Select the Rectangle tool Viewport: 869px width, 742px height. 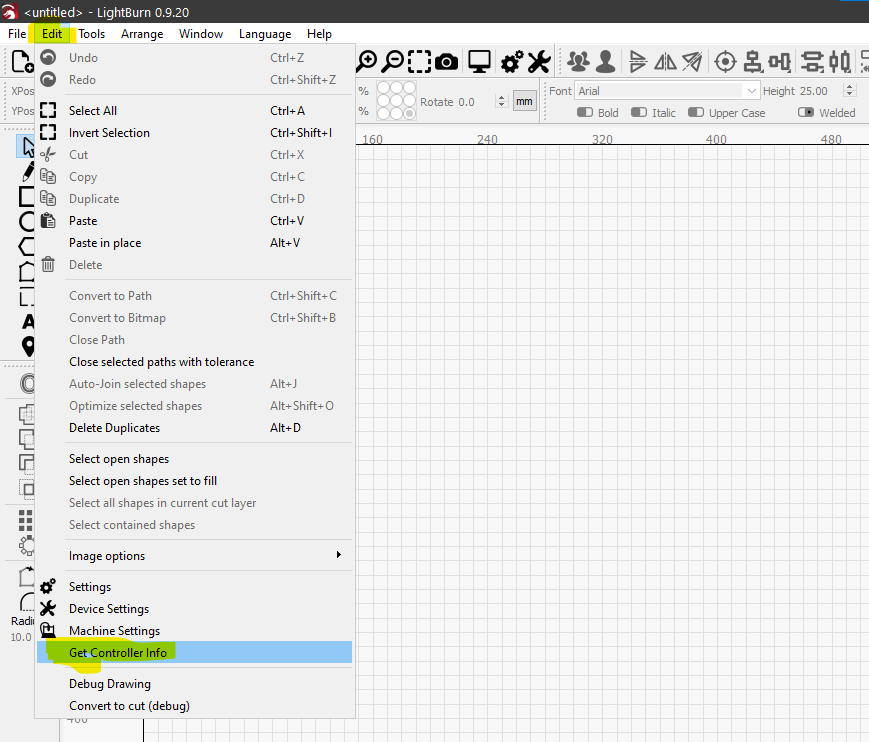pyautogui.click(x=27, y=196)
